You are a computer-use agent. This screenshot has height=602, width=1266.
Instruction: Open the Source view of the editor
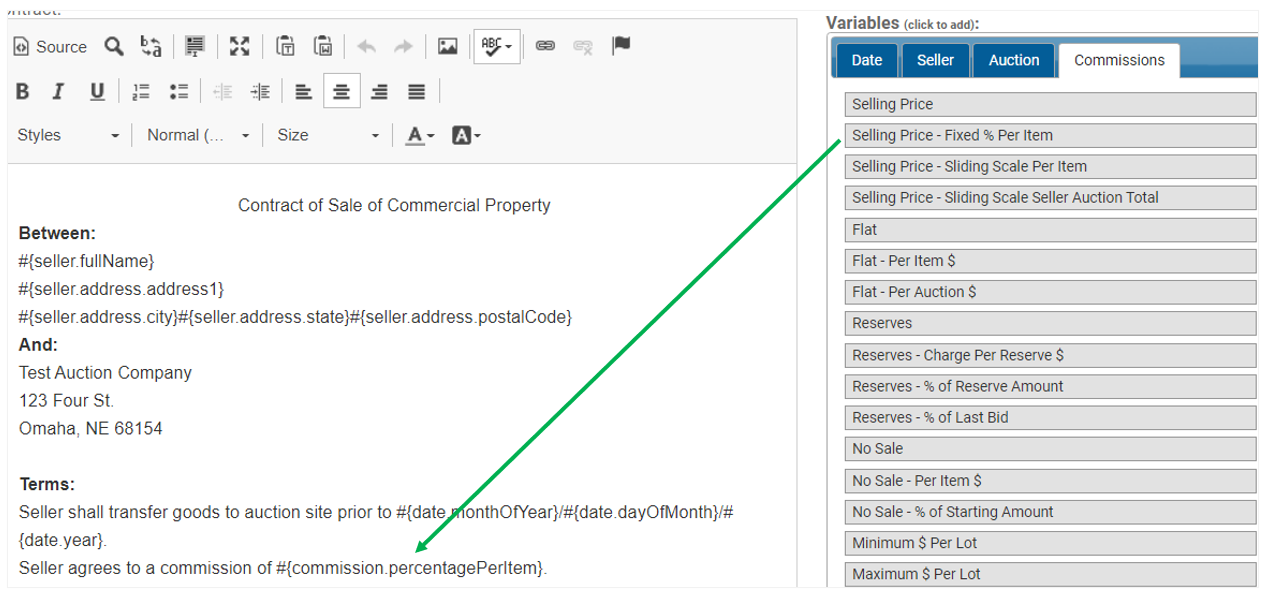point(50,47)
